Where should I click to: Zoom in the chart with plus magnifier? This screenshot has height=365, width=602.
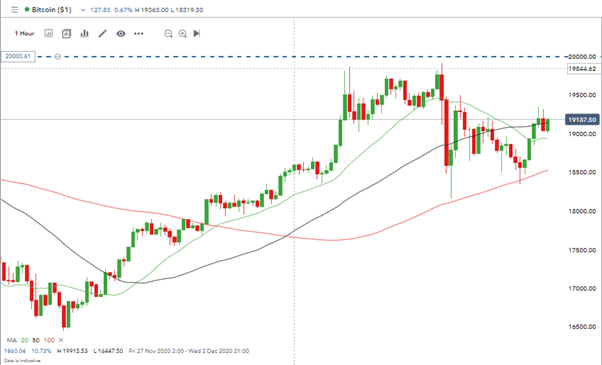183,34
